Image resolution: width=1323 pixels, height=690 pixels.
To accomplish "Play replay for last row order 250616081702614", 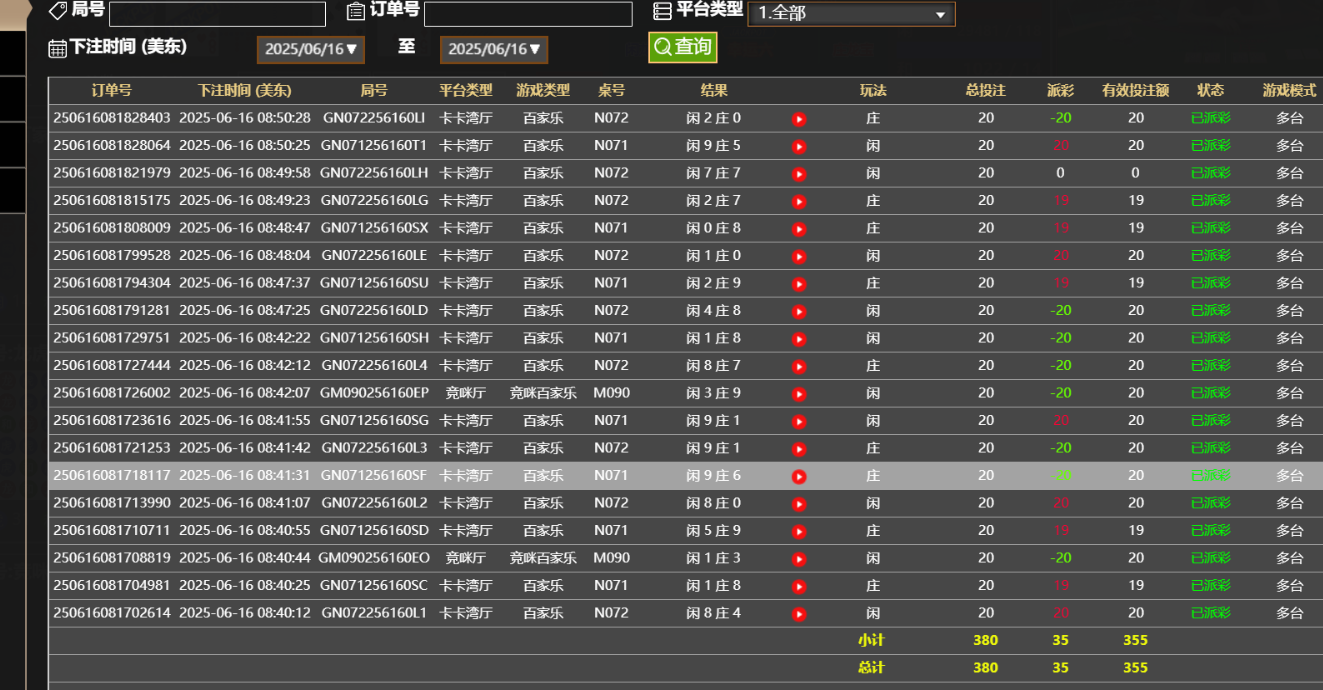I will pyautogui.click(x=798, y=613).
